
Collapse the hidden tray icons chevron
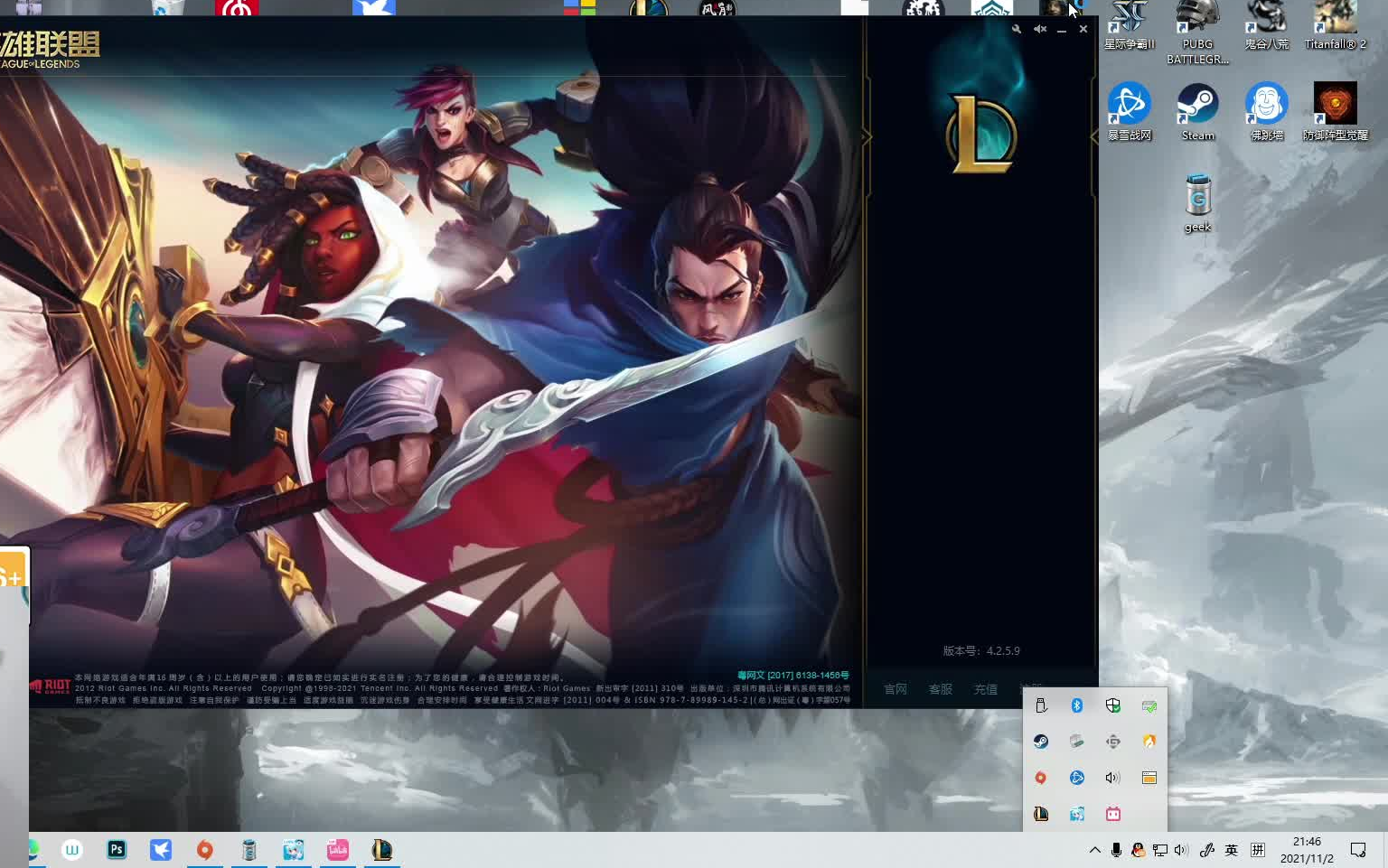1095,850
